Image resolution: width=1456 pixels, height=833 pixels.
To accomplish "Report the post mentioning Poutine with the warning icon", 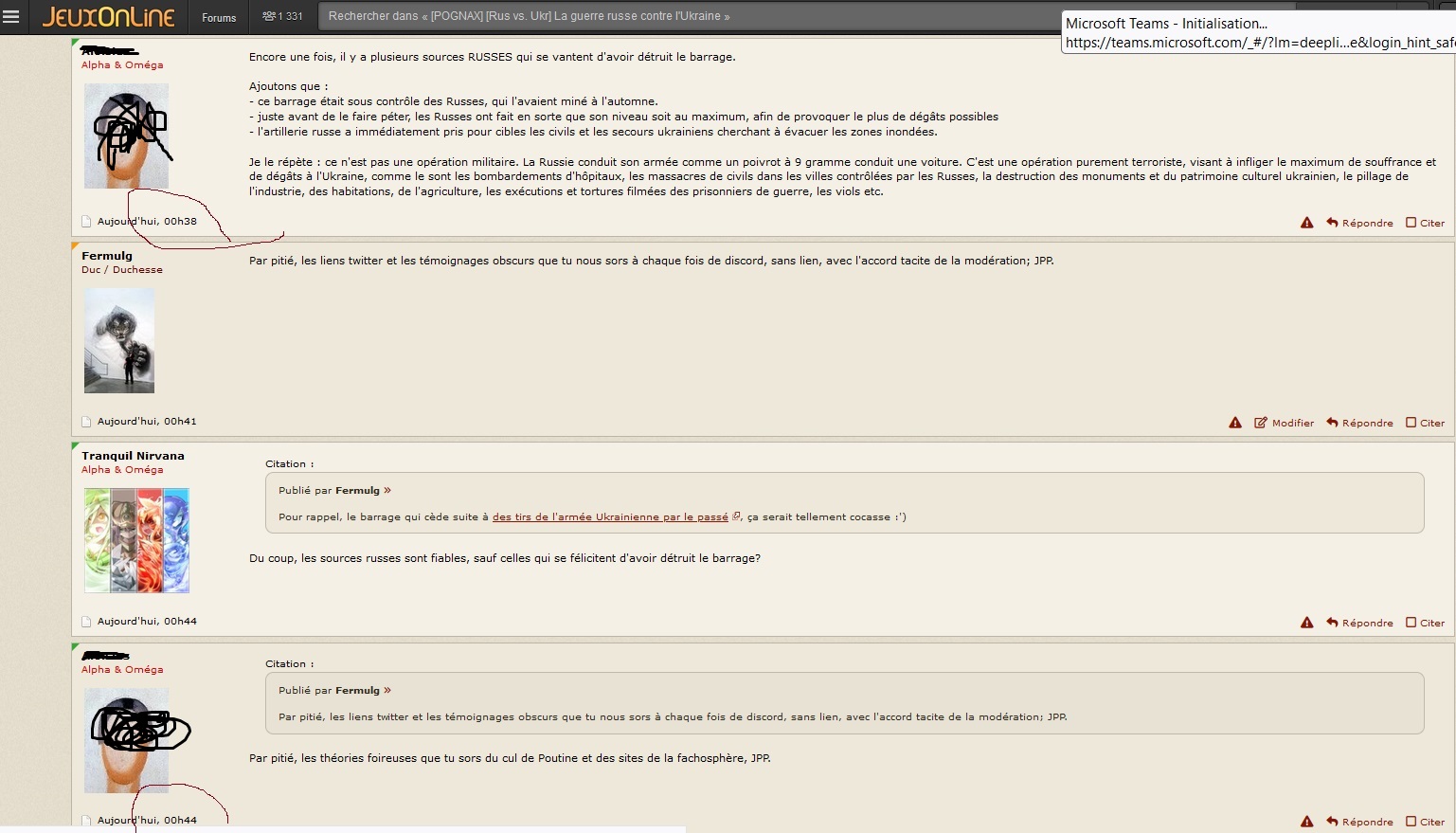I will (1306, 822).
